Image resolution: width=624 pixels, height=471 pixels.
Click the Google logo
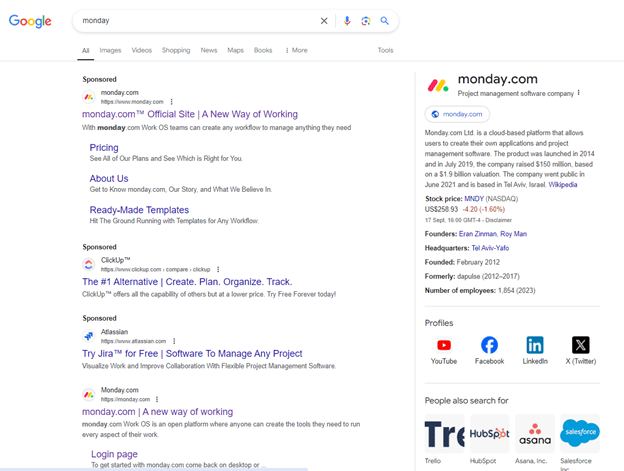pyautogui.click(x=30, y=21)
